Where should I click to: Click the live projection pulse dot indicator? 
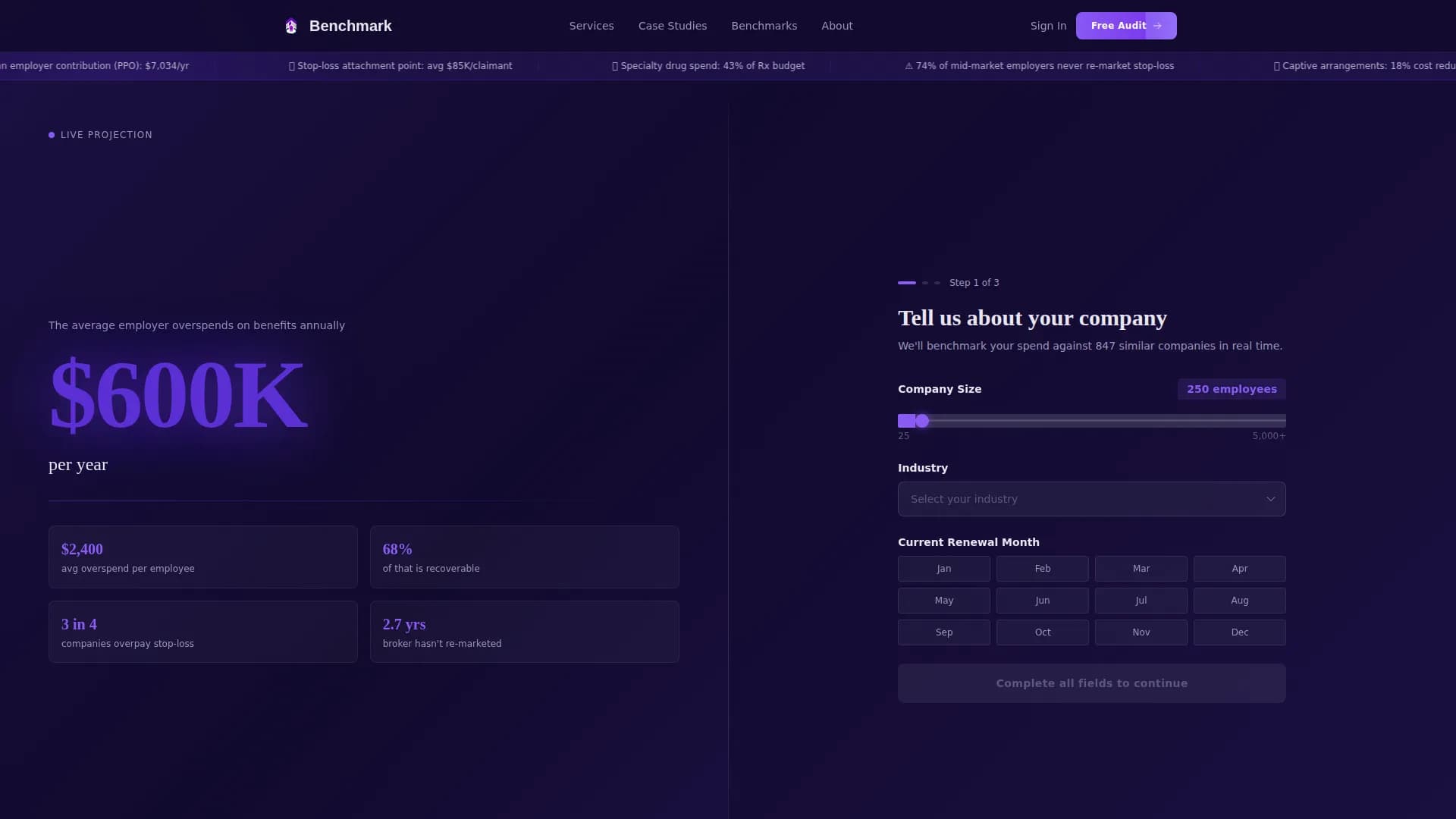[52, 134]
